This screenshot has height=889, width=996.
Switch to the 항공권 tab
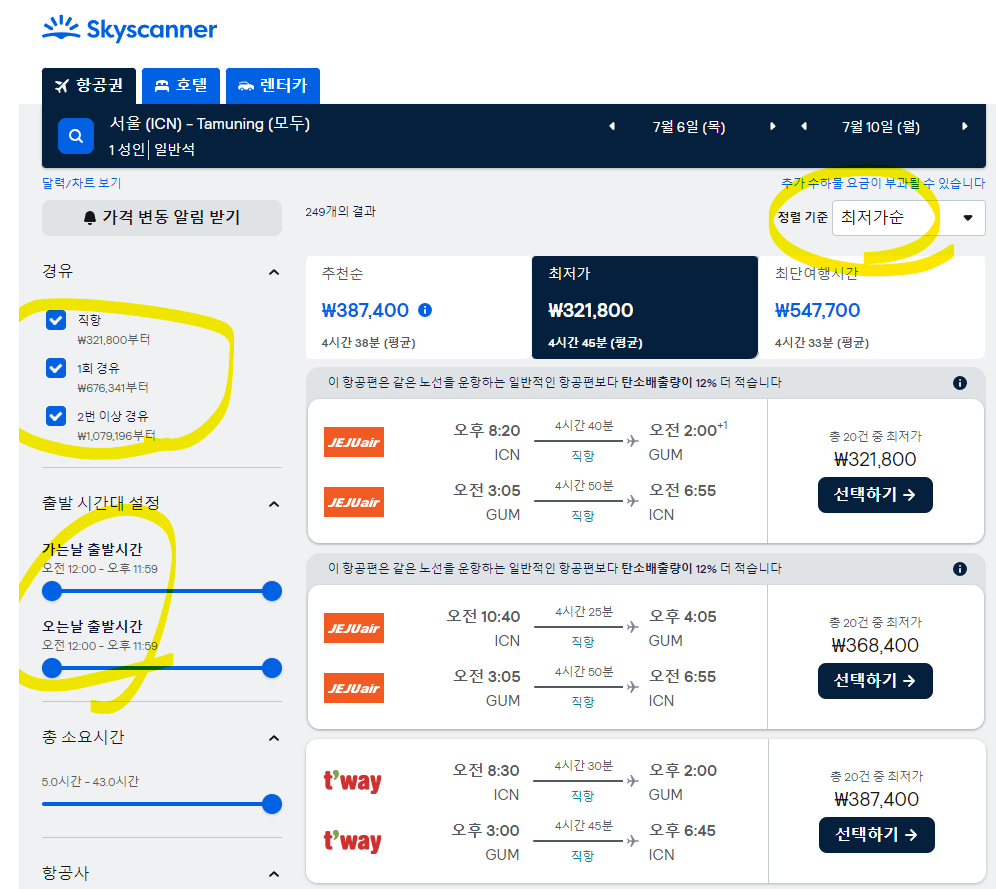(89, 86)
